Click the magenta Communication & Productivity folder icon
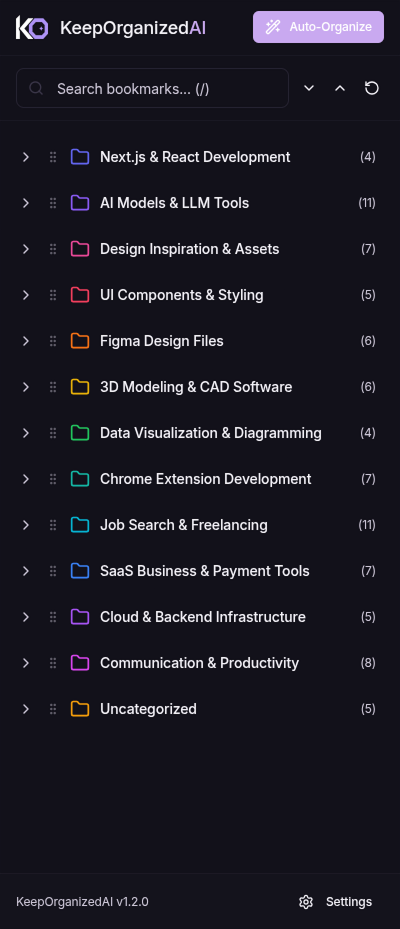The height and width of the screenshot is (929, 400). (x=80, y=663)
